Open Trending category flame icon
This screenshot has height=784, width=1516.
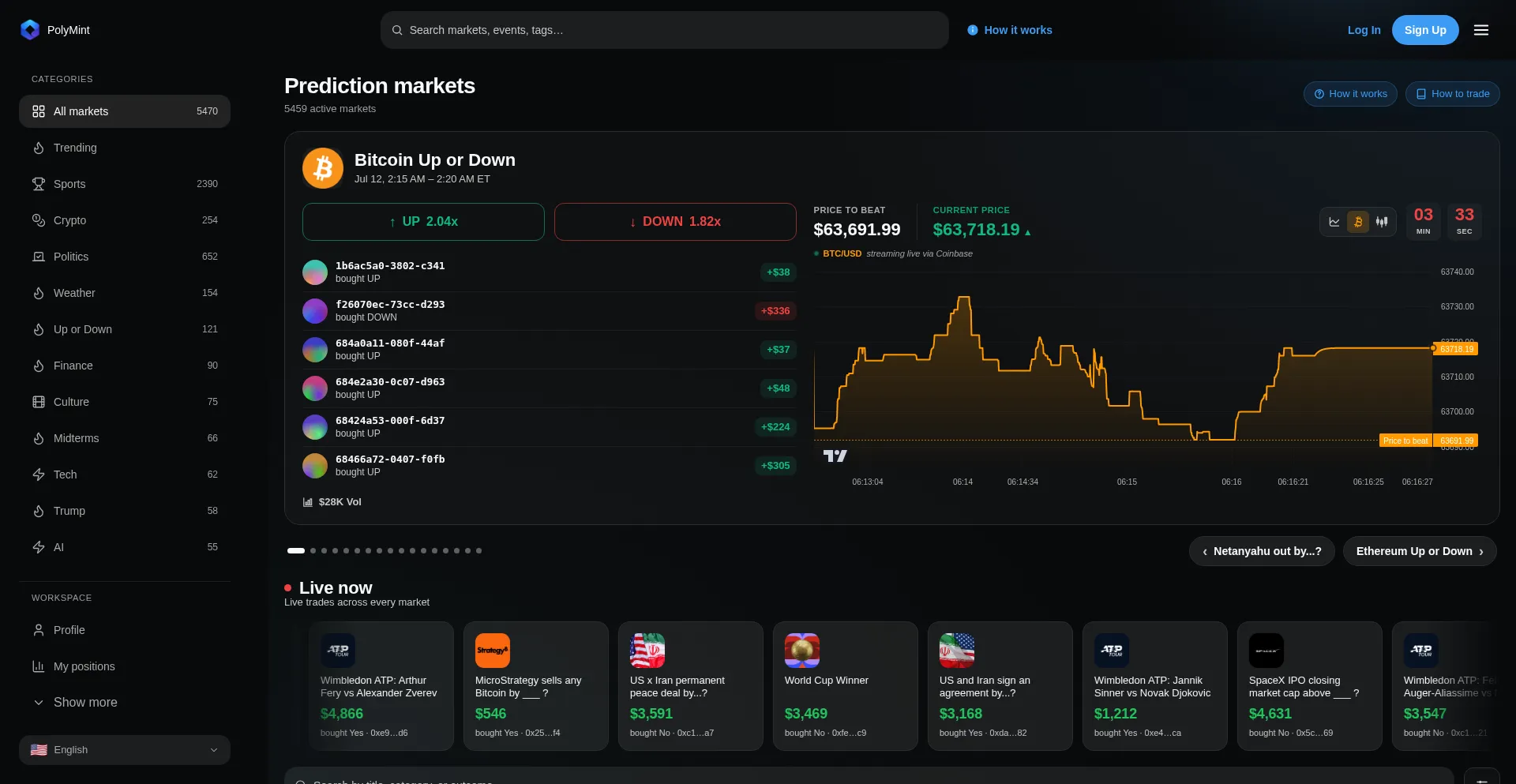tap(39, 148)
